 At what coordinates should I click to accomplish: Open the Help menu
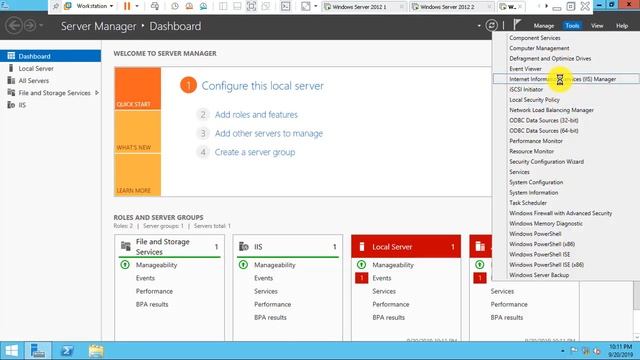pyautogui.click(x=622, y=26)
